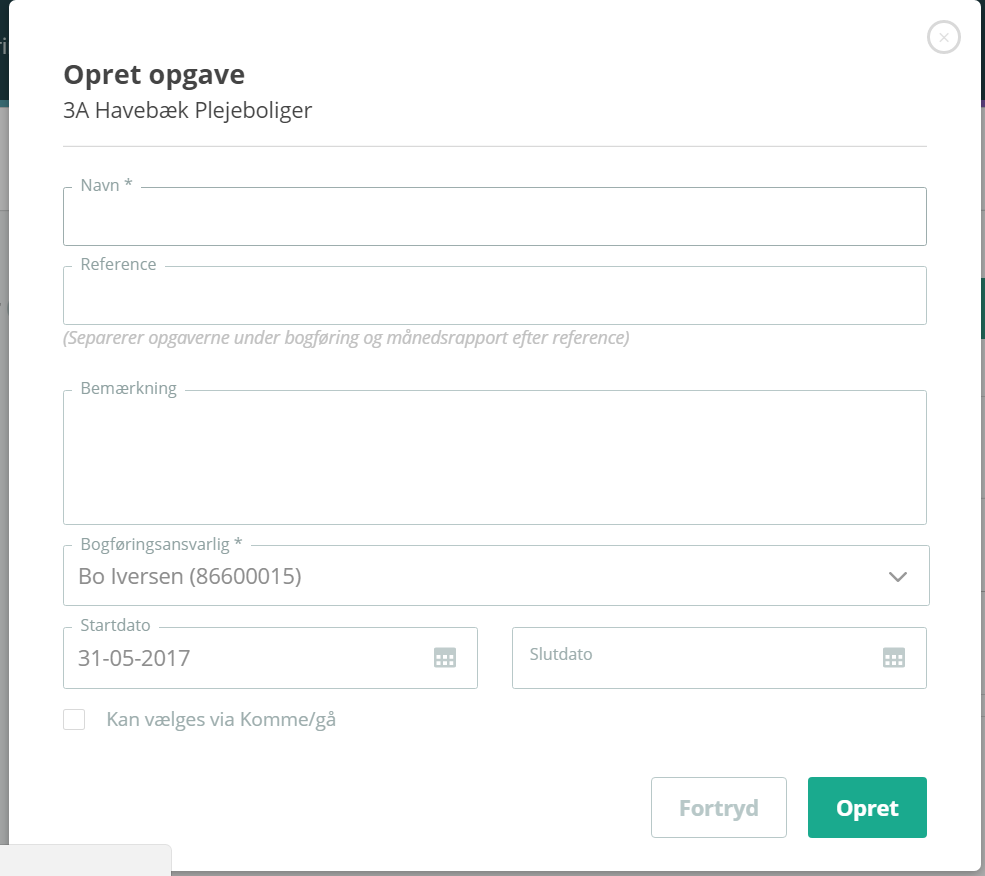Click the 'Bogføringsansvarlig *' field label
This screenshot has width=985, height=876.
[x=161, y=544]
